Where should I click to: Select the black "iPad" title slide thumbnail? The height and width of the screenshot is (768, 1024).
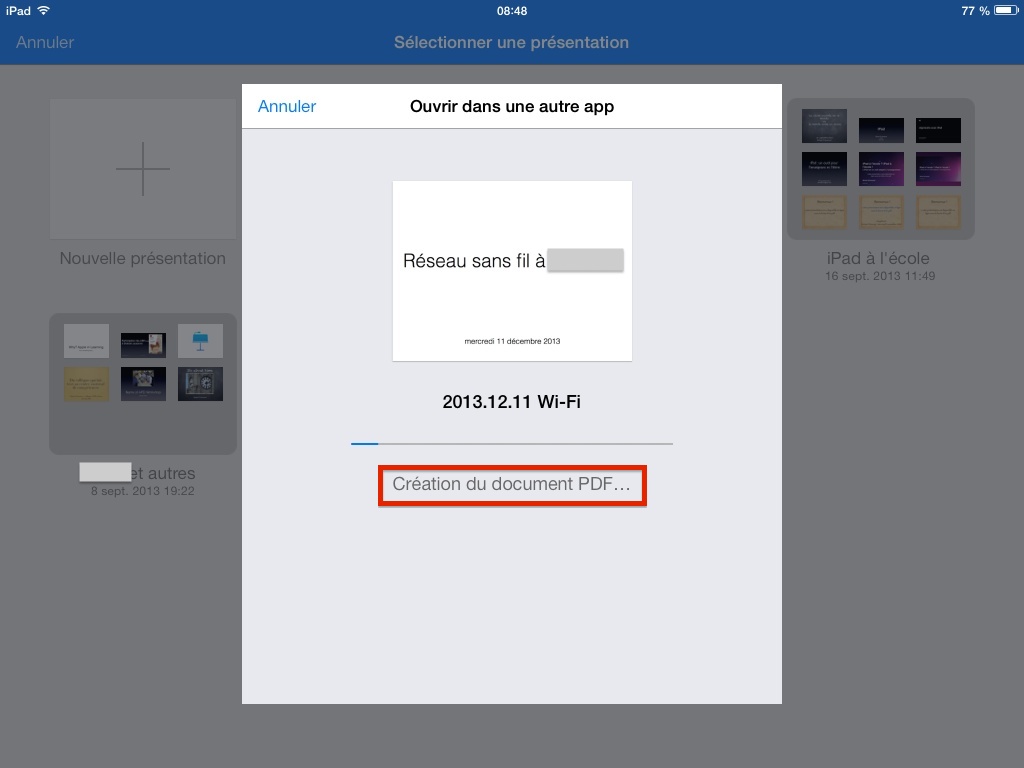point(881,130)
